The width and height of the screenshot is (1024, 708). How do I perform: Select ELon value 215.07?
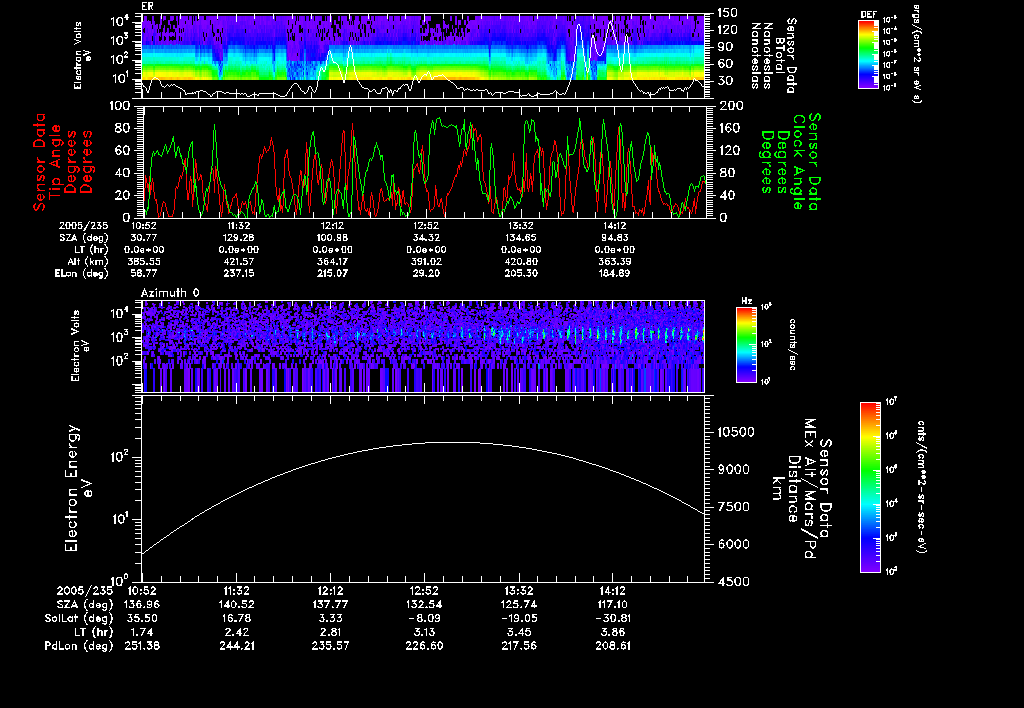tap(332, 273)
